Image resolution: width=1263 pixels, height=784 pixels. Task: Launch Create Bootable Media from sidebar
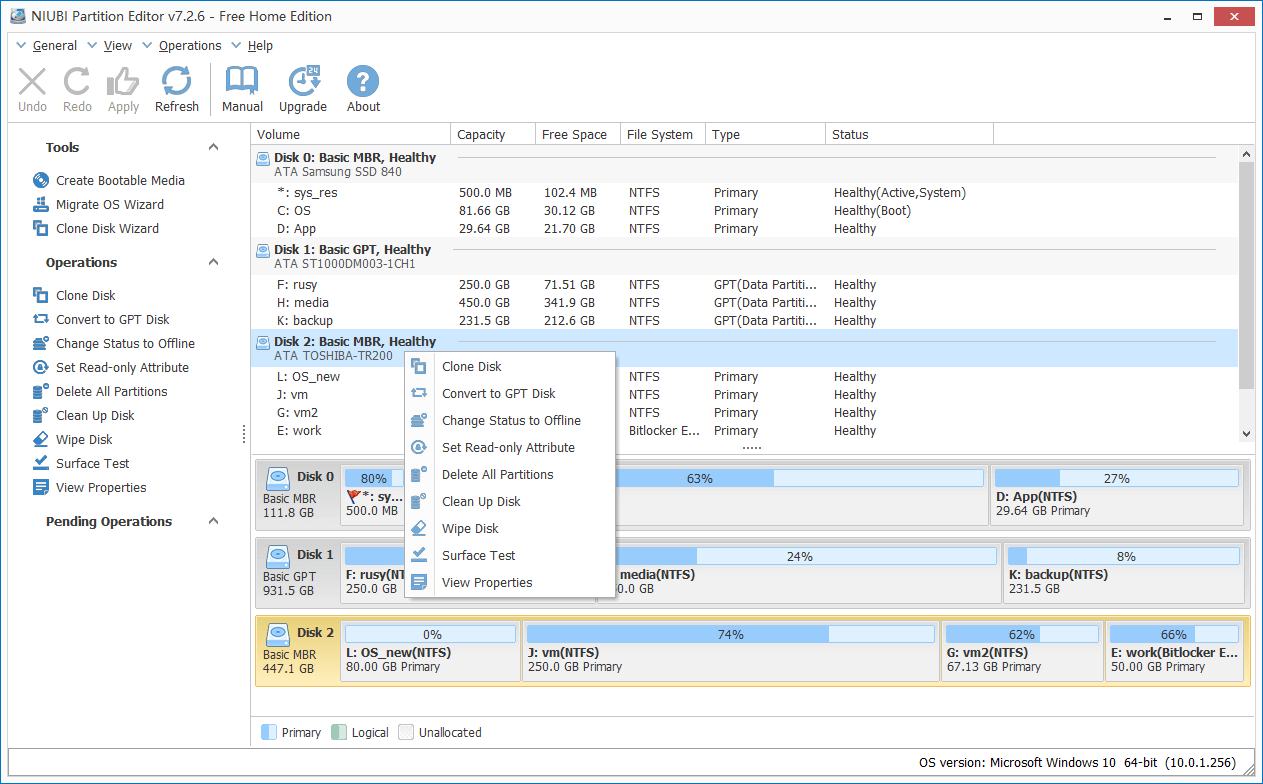tap(120, 181)
